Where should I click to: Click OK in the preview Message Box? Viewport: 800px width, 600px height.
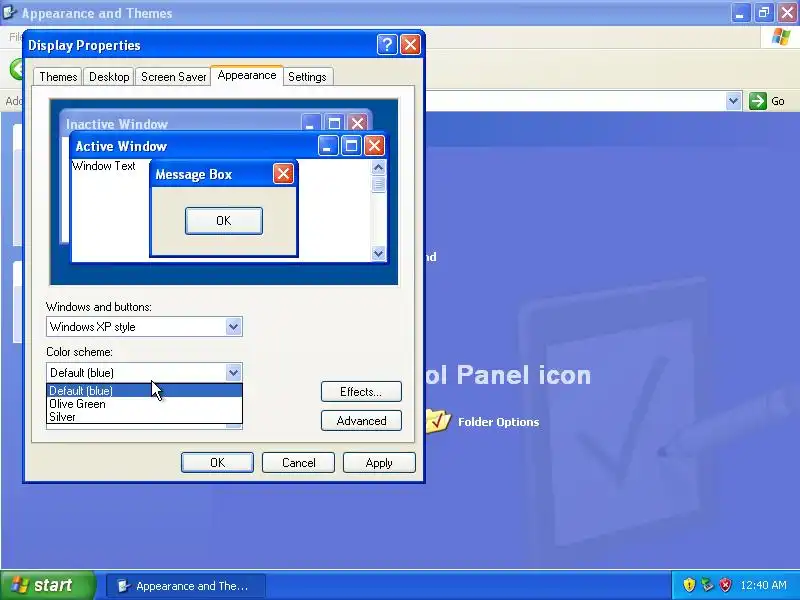click(223, 220)
